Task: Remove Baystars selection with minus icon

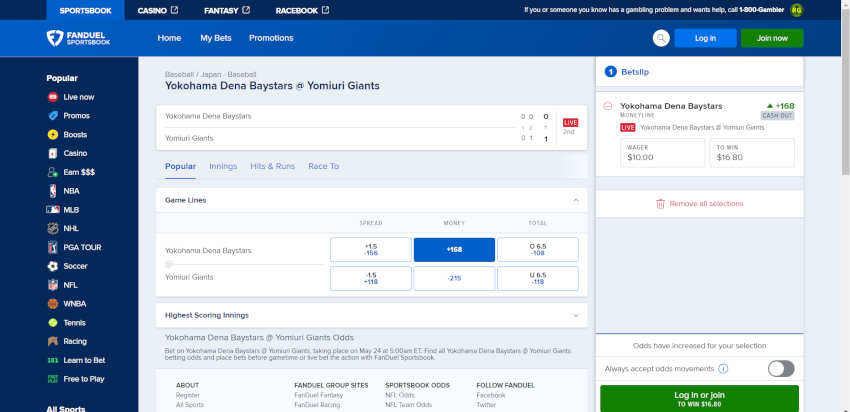Action: [x=608, y=106]
